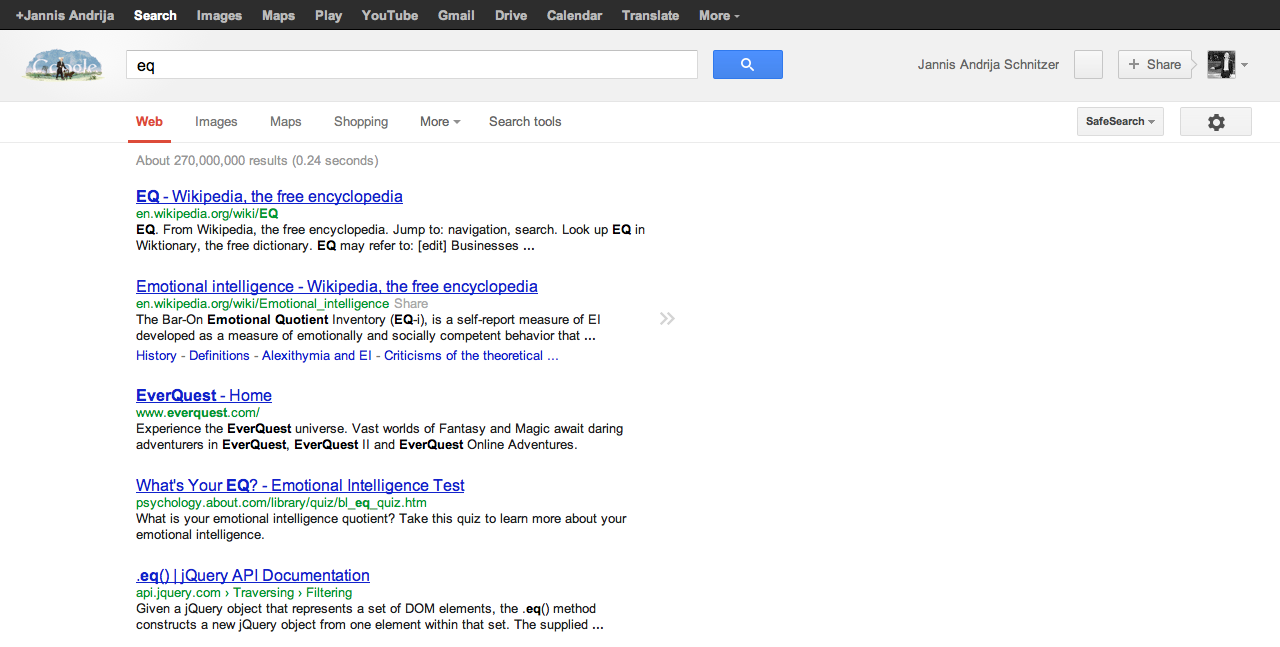The image size is (1280, 647).
Task: Expand the account menu arrow beside avatar
Action: [1244, 65]
